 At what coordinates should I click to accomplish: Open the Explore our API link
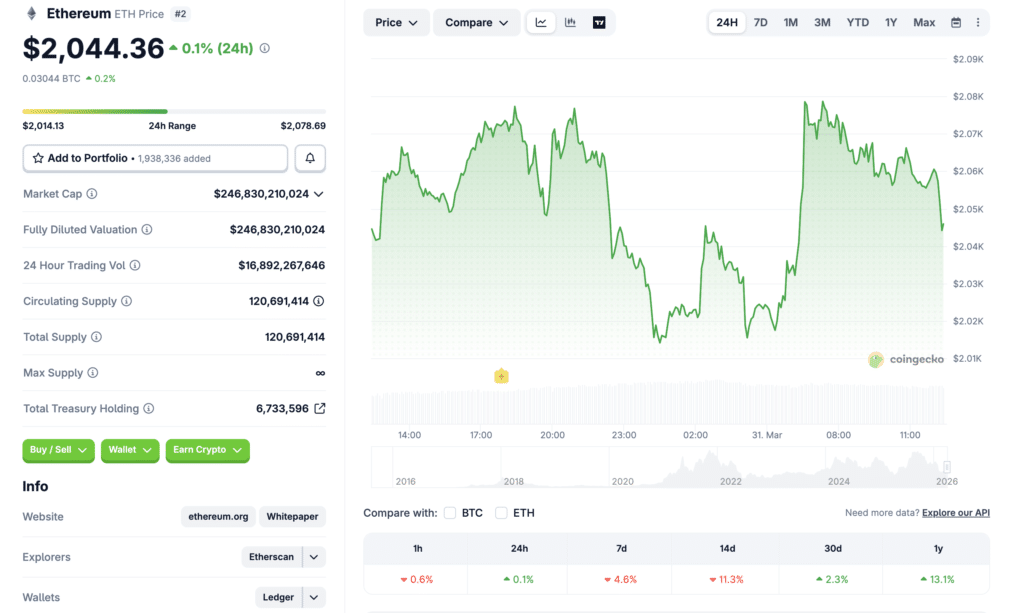point(955,513)
